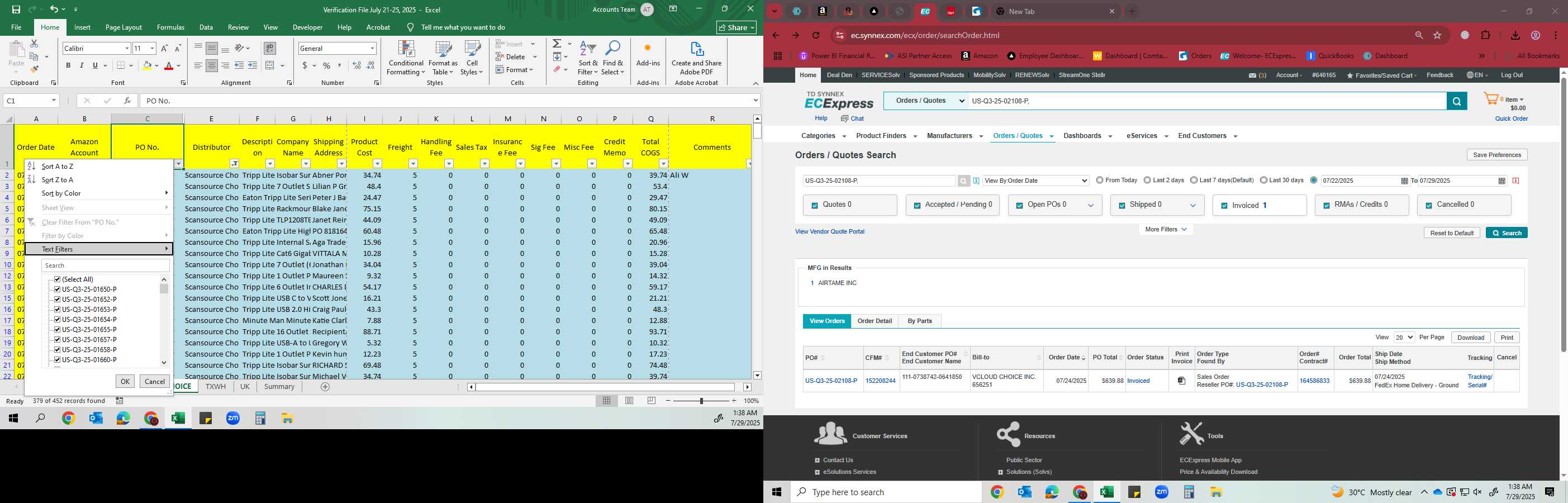Toggle the (Select All) filter checkbox
Viewport: 1568px width, 503px height.
pyautogui.click(x=57, y=279)
